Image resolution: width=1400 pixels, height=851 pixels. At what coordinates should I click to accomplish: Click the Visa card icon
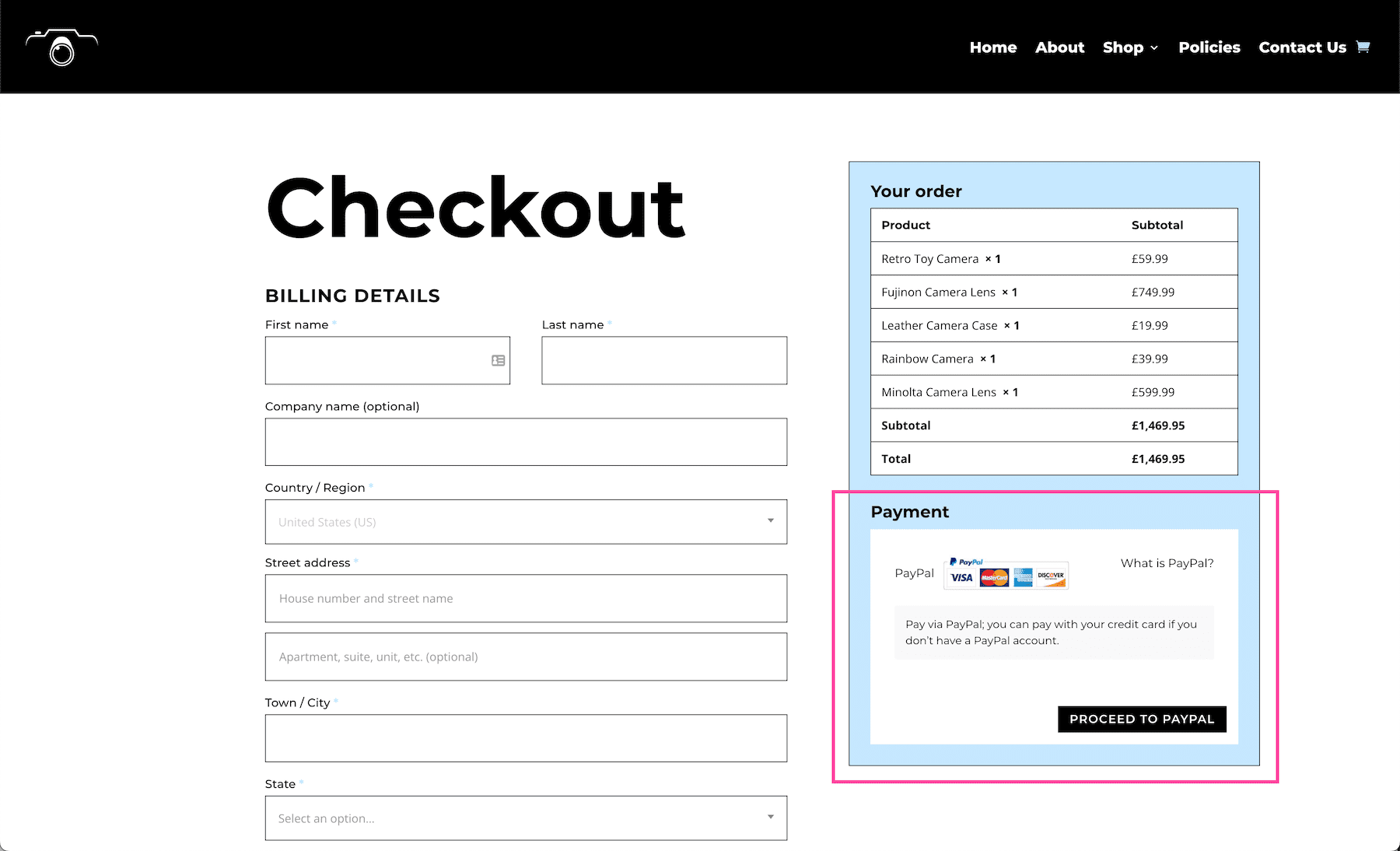coord(961,578)
